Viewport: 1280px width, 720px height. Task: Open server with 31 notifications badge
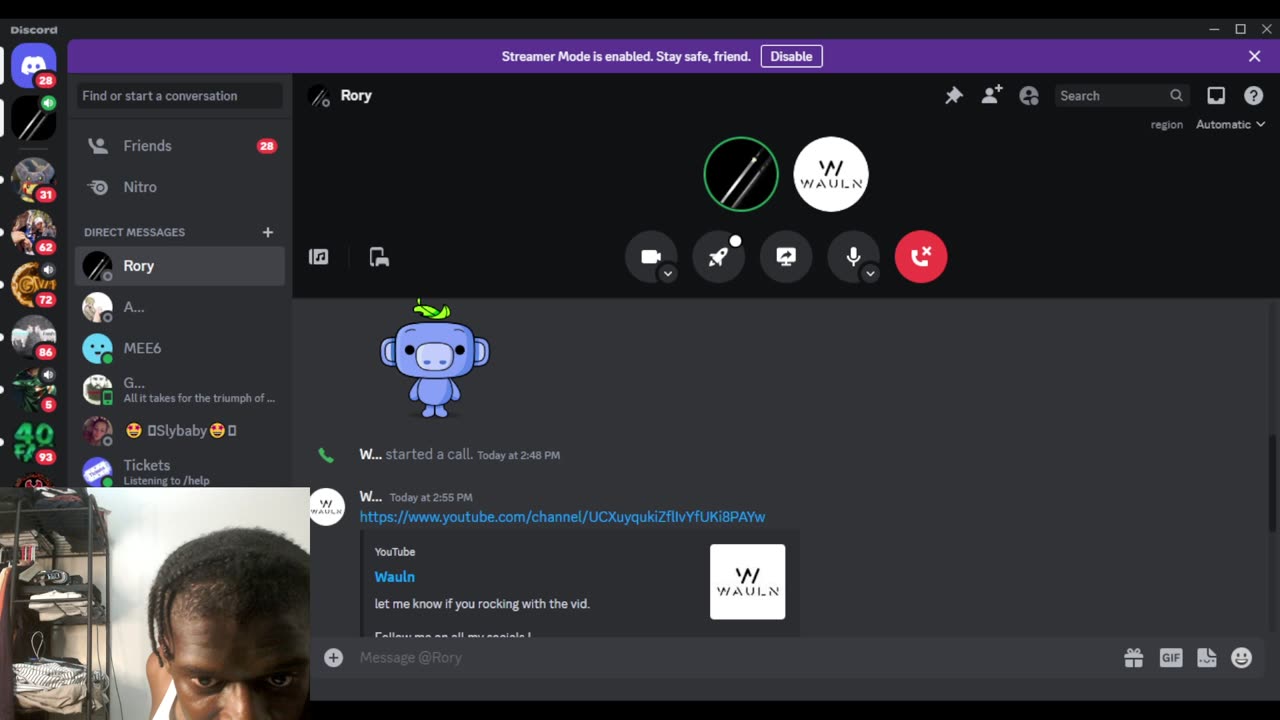[x=33, y=180]
